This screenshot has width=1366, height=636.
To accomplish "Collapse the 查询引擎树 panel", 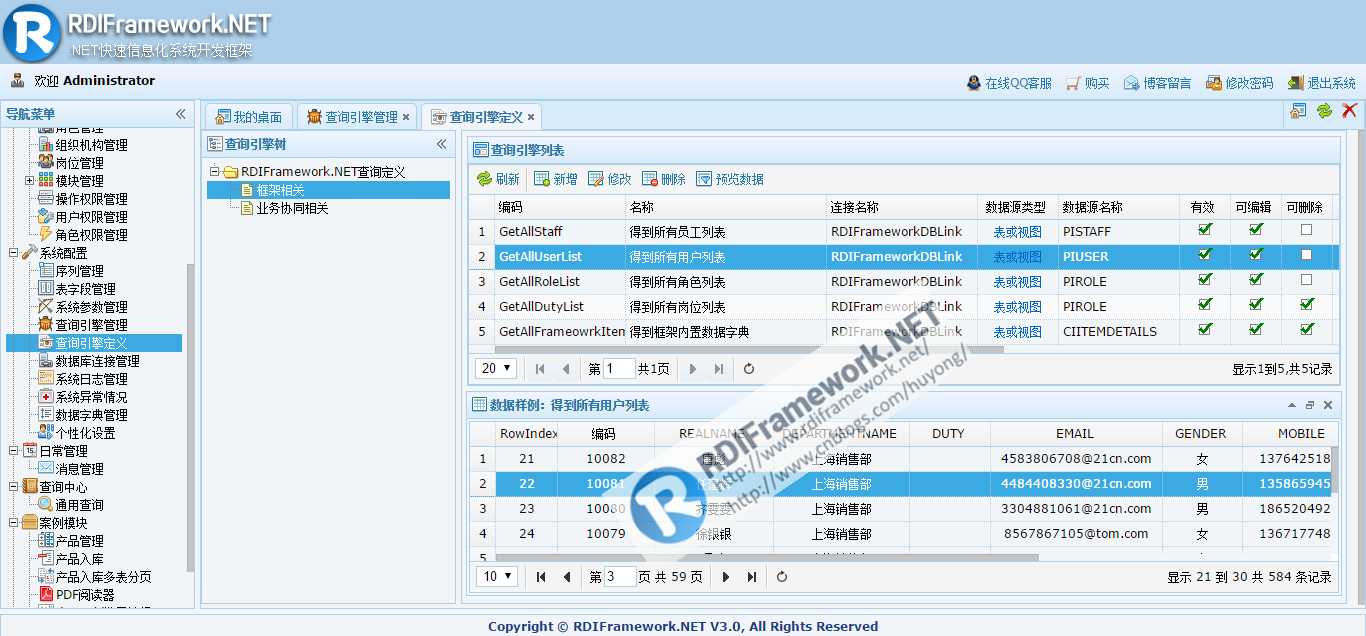I will [442, 144].
